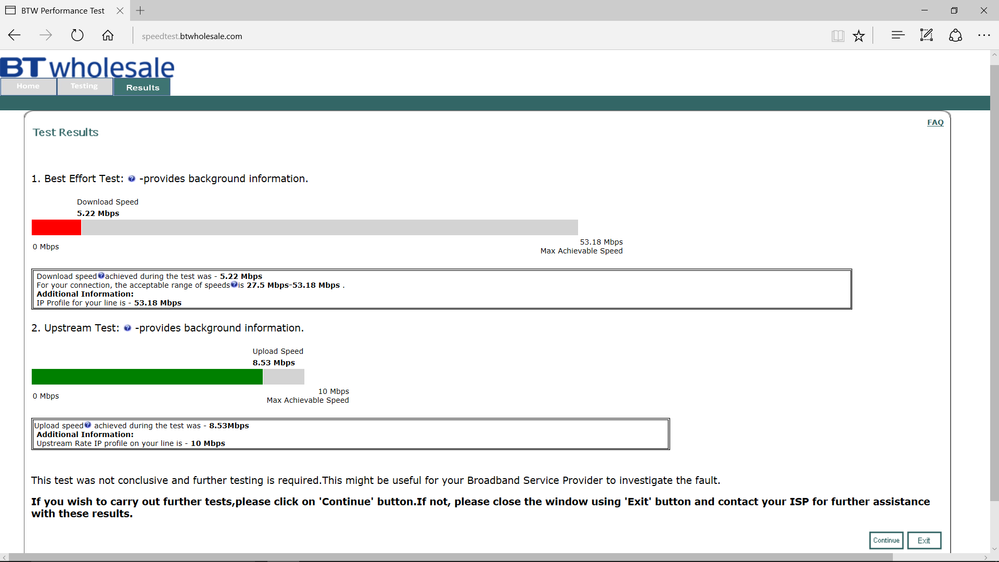Screen dimensions: 999x562
Task: Click grey remainder of download speed bar
Action: click(329, 227)
